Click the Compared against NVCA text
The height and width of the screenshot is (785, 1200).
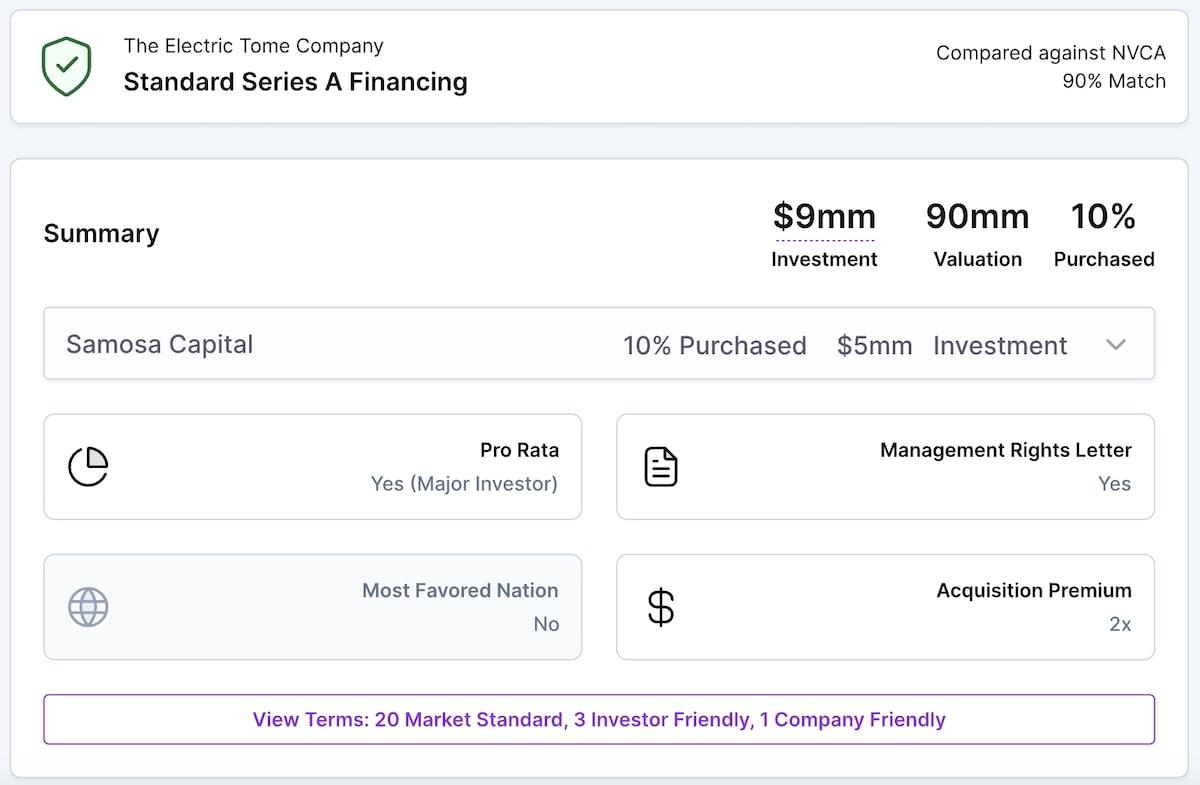click(1050, 53)
